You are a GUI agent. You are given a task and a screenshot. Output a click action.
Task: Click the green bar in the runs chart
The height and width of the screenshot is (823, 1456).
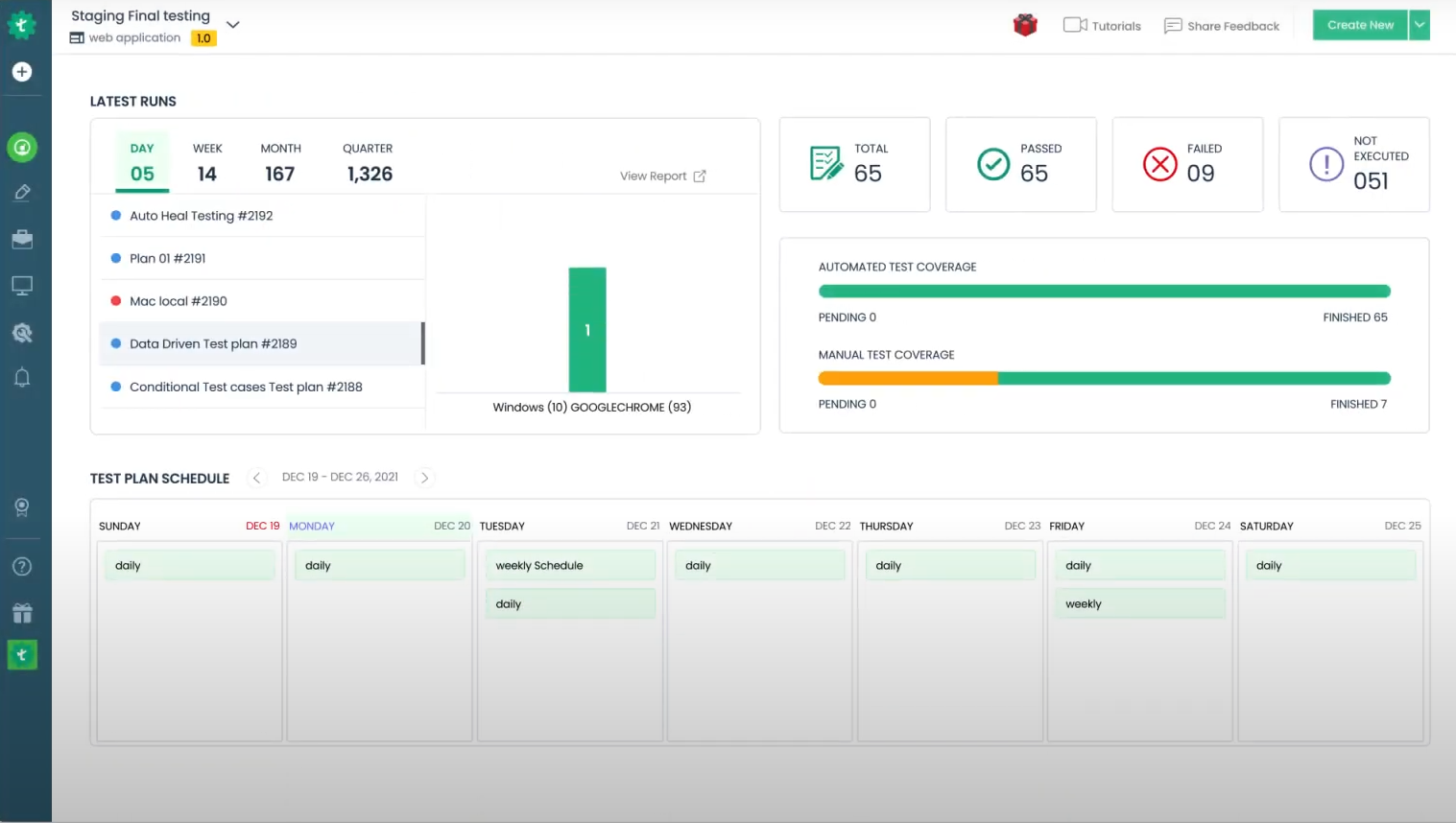click(587, 330)
